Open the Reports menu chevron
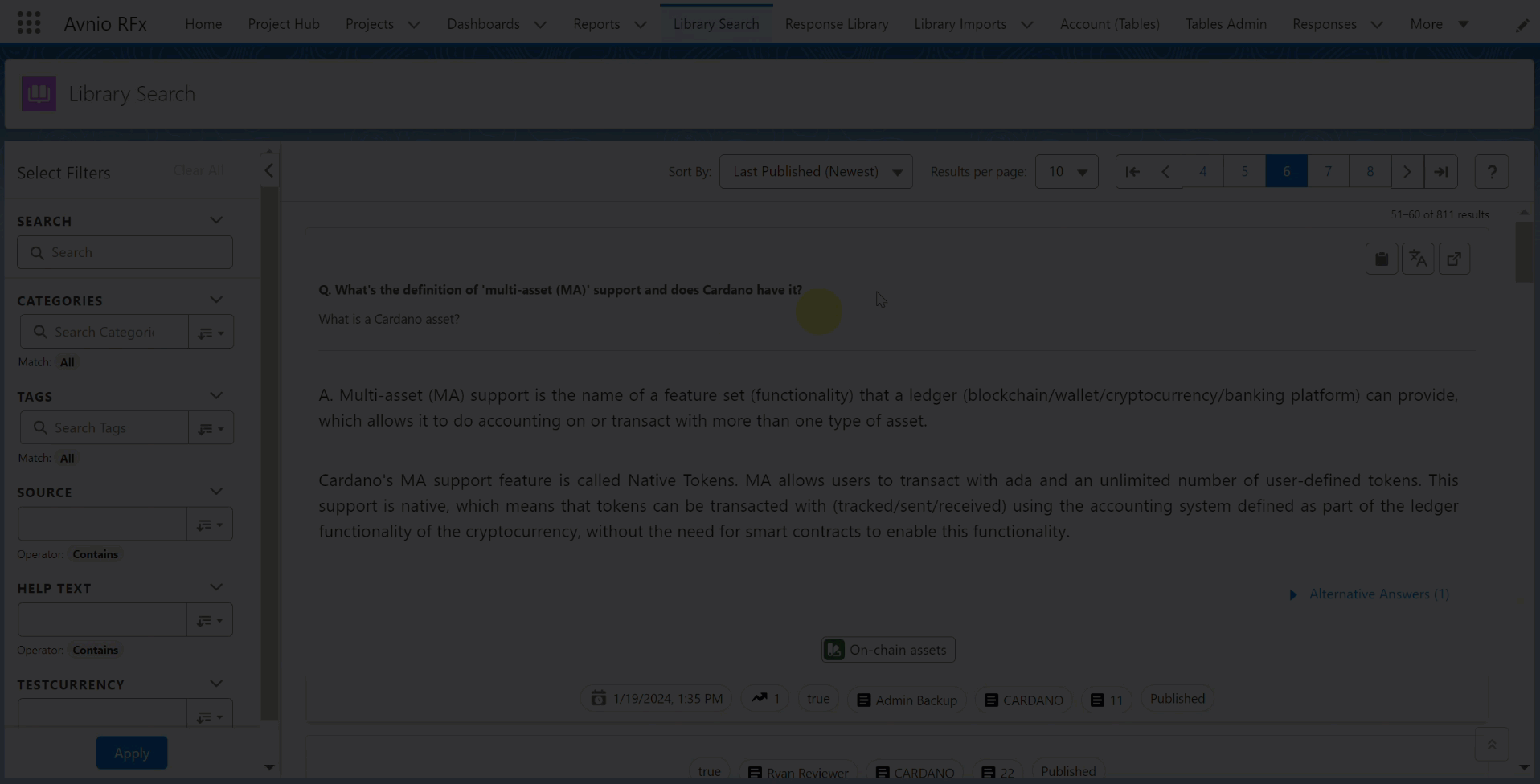The width and height of the screenshot is (1540, 784). [641, 25]
